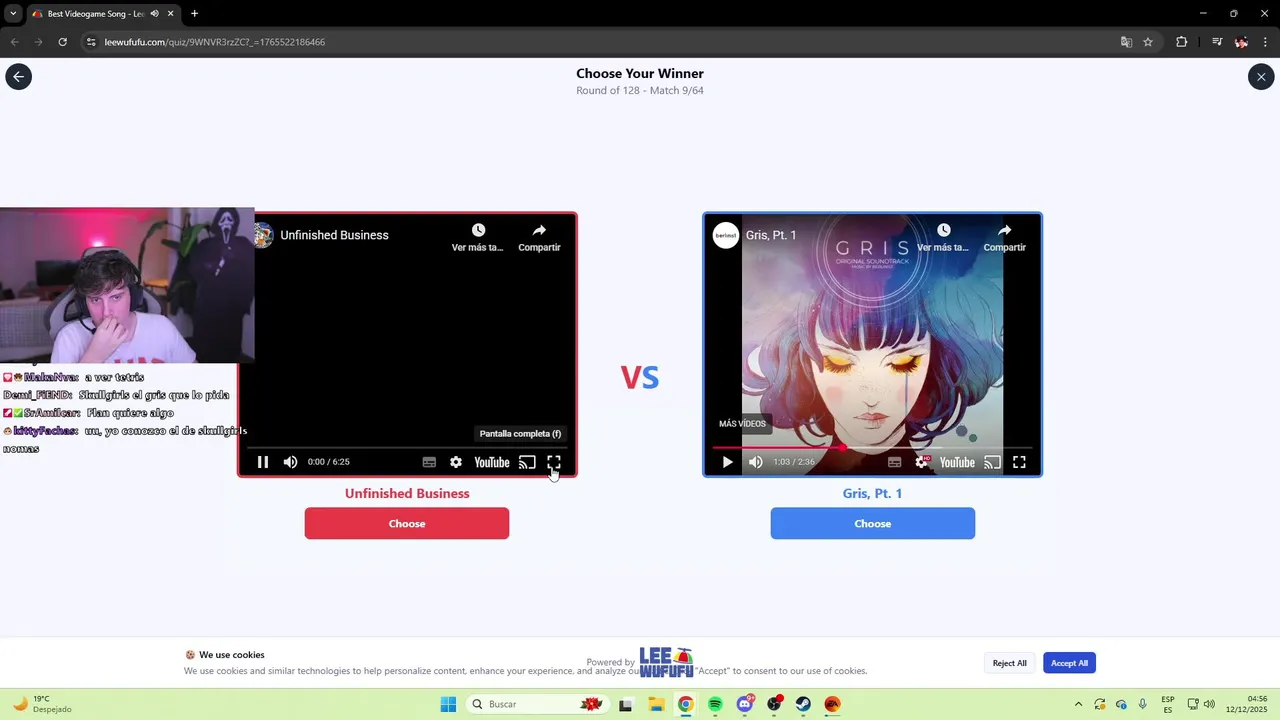Select the Best Videogame Song tab
The width and height of the screenshot is (1280, 720).
(95, 14)
